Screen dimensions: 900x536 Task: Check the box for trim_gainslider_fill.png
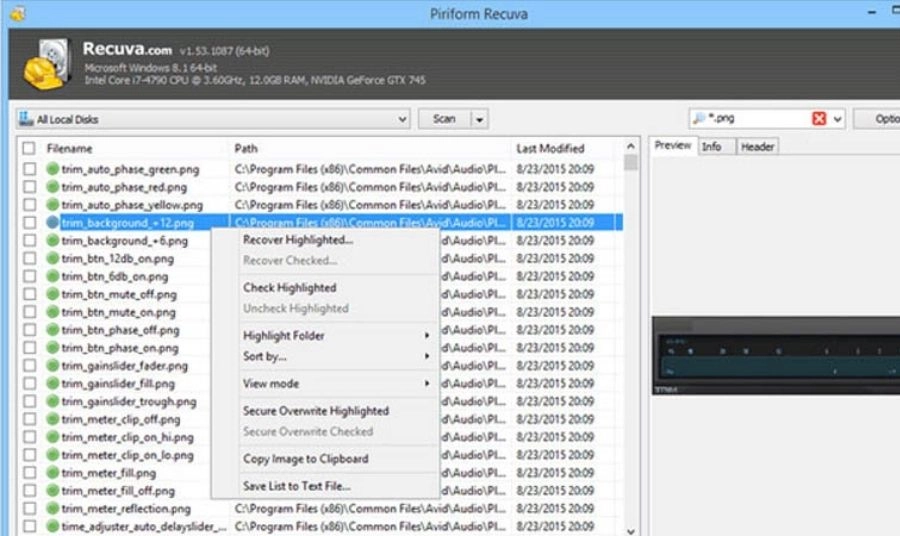click(30, 383)
